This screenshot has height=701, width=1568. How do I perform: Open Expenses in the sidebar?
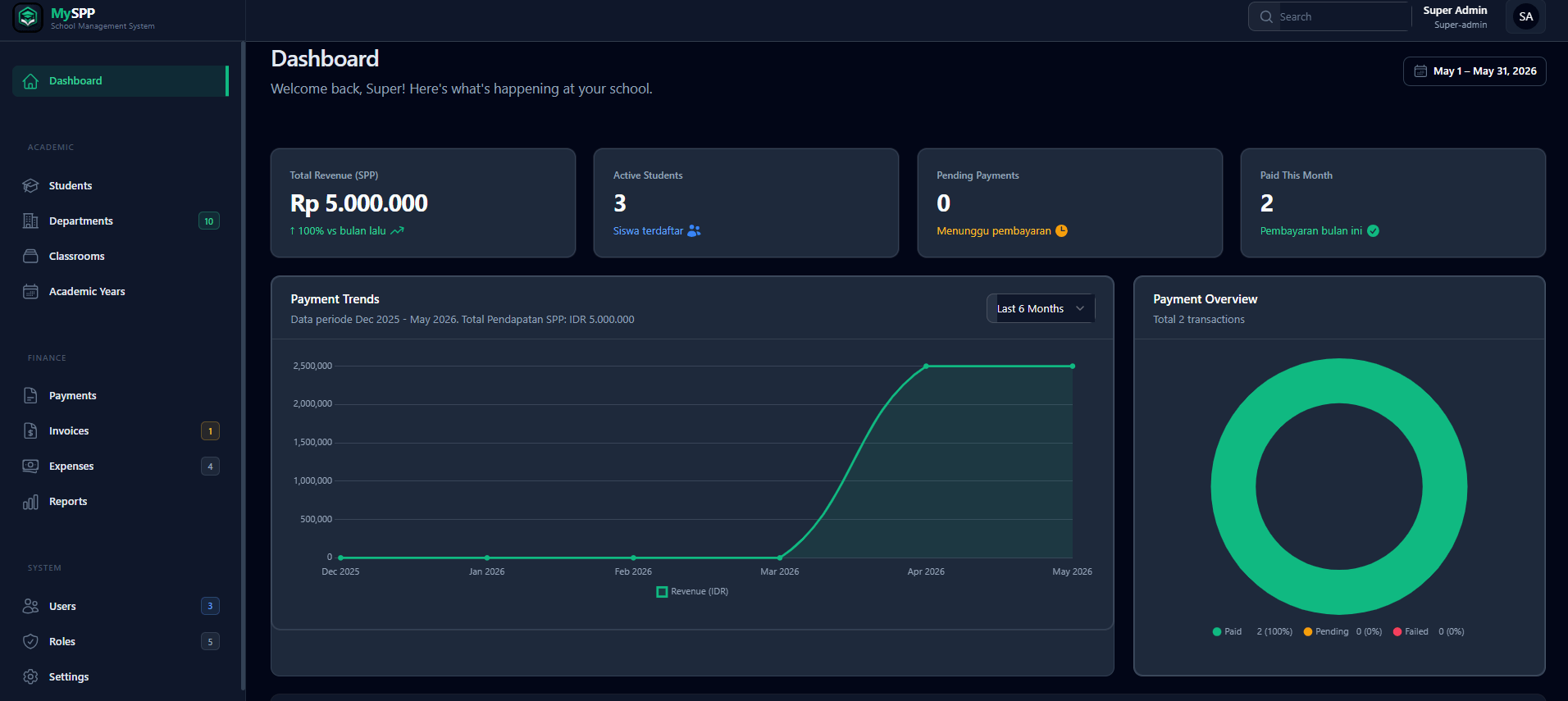(x=120, y=467)
